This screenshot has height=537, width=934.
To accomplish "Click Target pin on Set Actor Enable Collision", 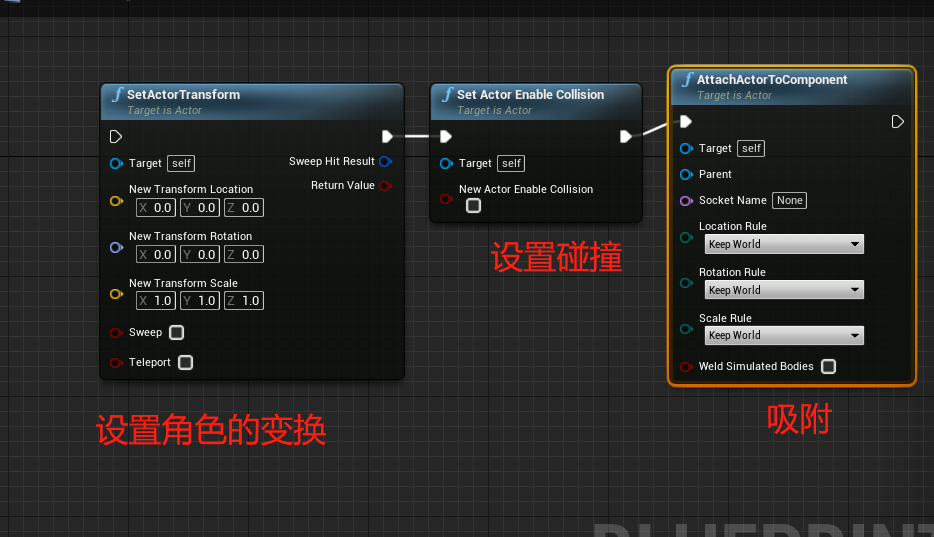I will pyautogui.click(x=446, y=163).
